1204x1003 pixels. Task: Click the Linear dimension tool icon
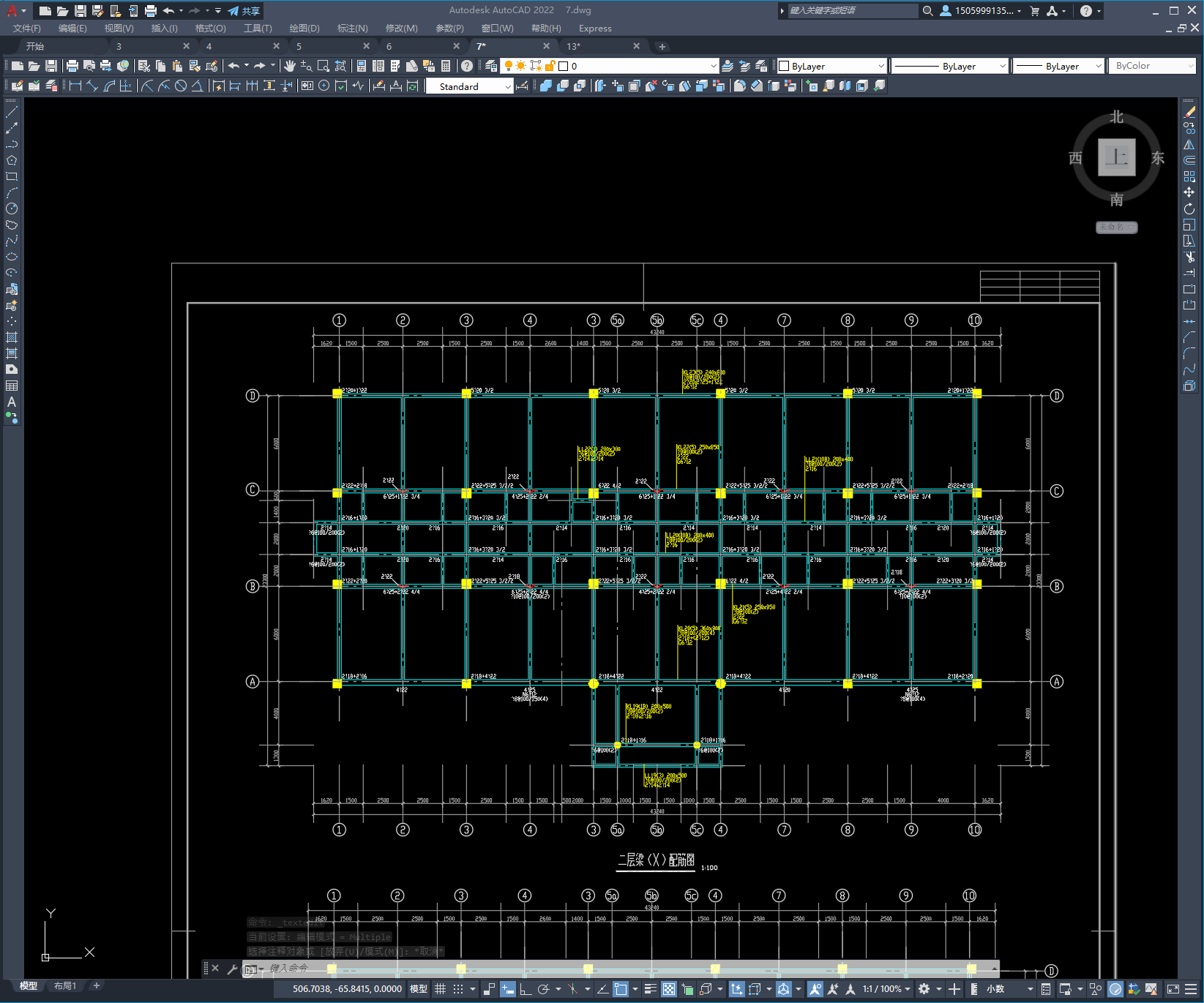75,86
